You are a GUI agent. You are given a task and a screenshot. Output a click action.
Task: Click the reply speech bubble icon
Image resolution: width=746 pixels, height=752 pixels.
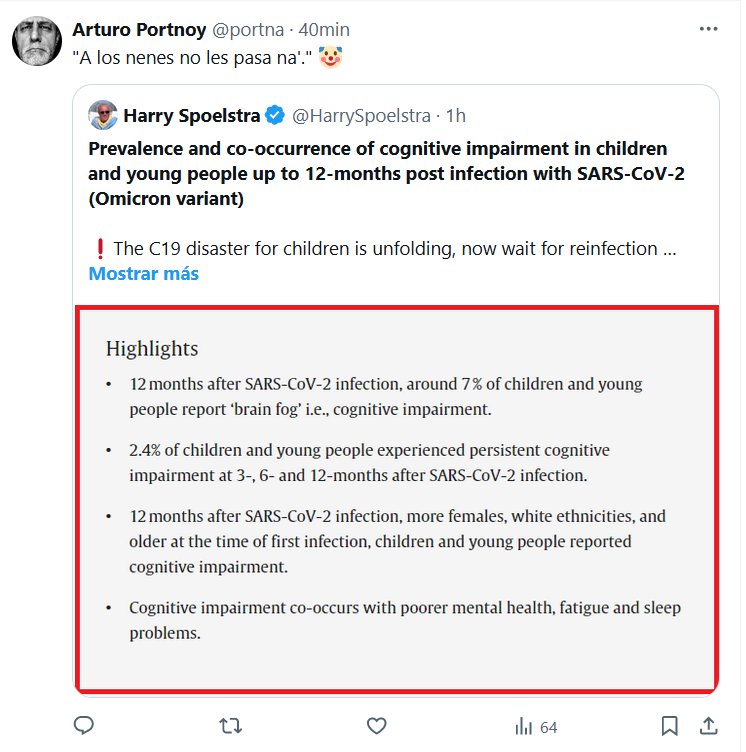pos(85,725)
